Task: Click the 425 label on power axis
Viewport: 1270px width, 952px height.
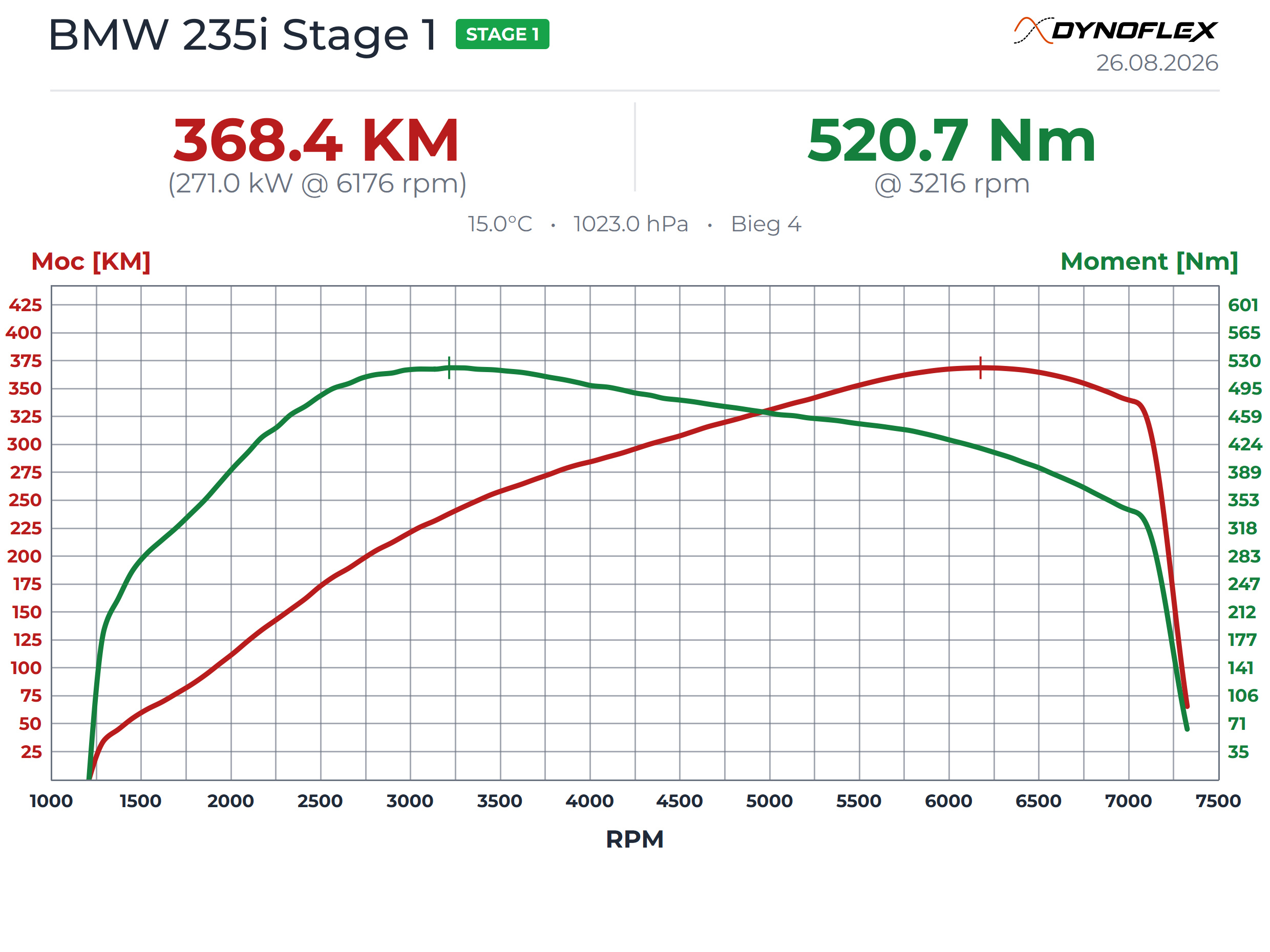Action: pyautogui.click(x=25, y=305)
